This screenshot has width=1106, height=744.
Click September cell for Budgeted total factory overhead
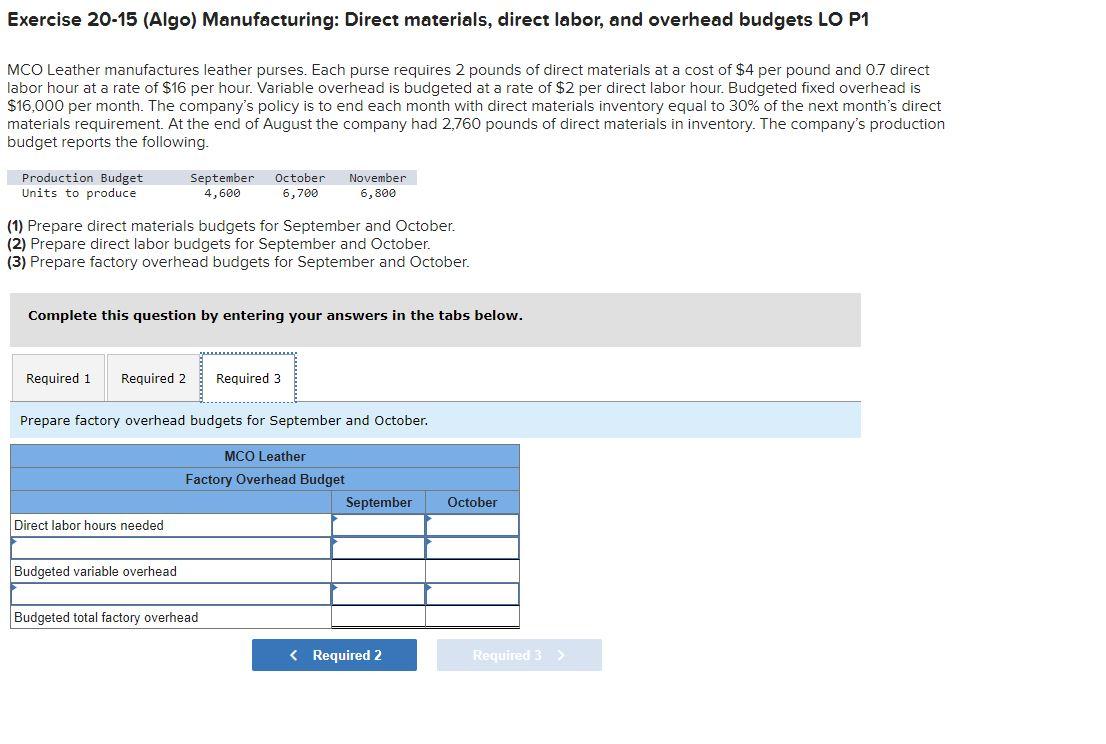point(378,617)
